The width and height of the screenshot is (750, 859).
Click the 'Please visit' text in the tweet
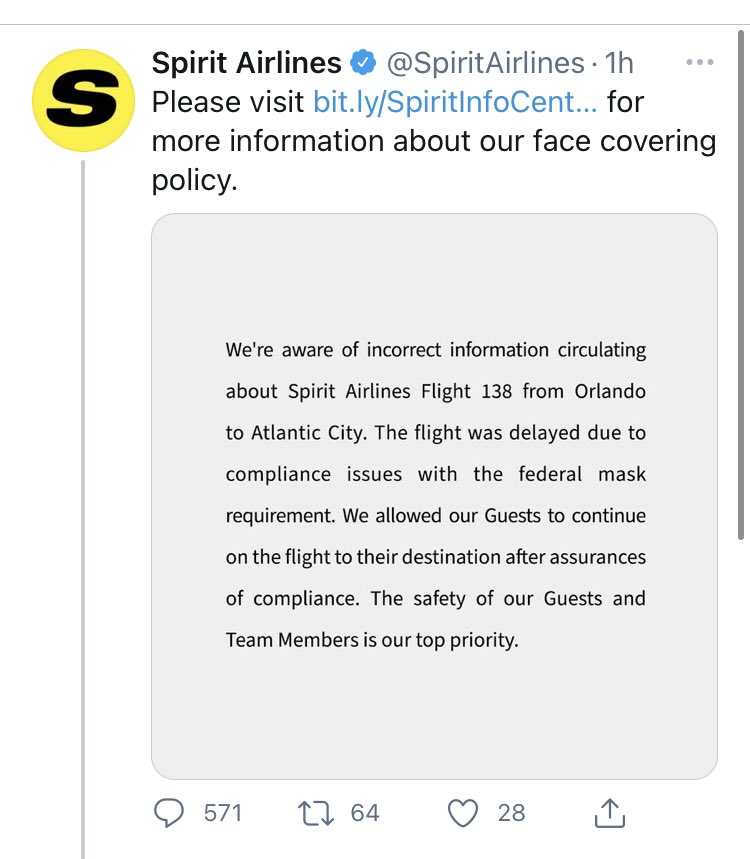pos(228,102)
